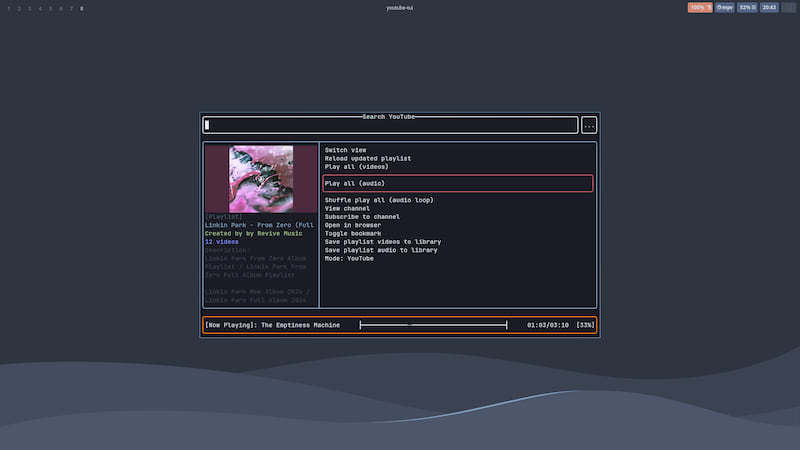Choose 'Subscribe to channel'
800x450 pixels.
coord(362,217)
